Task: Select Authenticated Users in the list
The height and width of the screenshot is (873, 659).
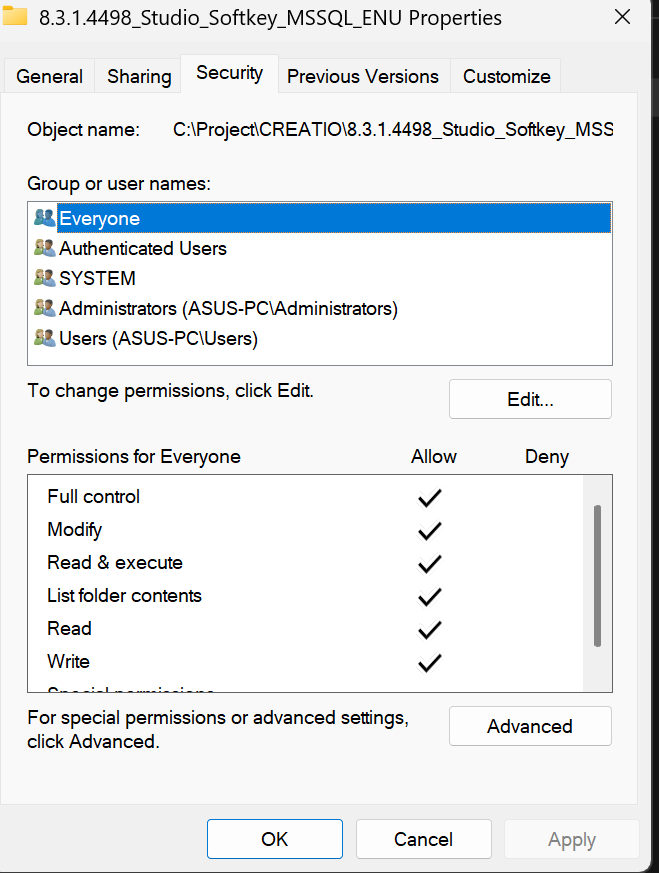Action: tap(143, 248)
